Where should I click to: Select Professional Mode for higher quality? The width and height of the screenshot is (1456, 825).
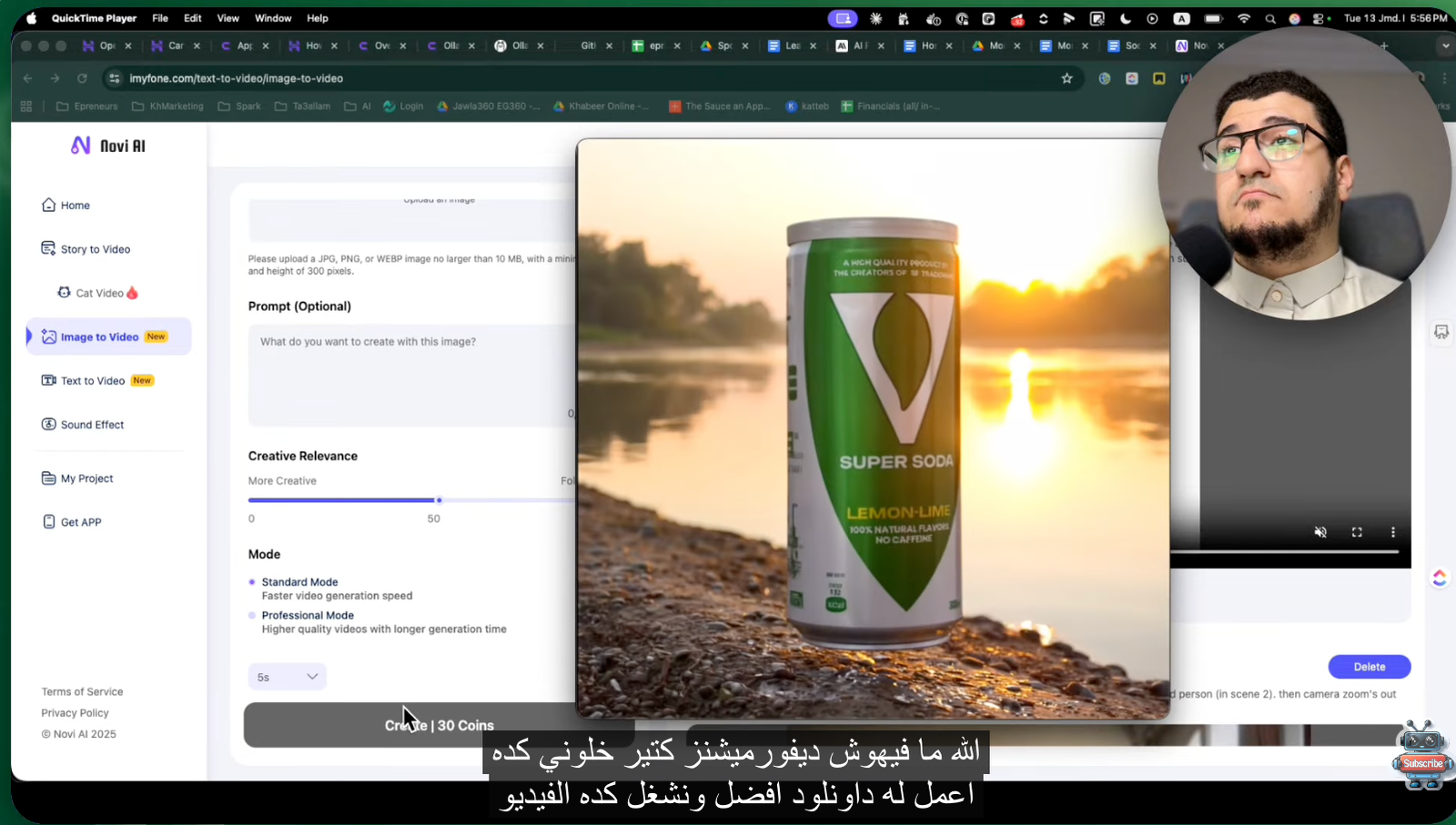pos(251,615)
